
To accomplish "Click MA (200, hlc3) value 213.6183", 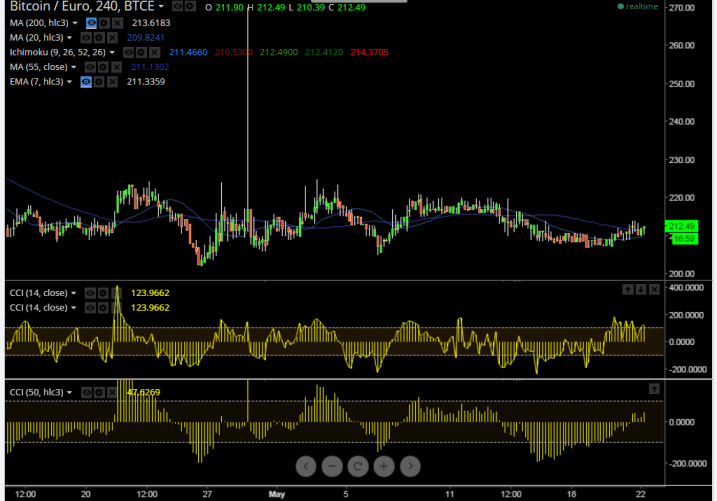I will [x=151, y=23].
